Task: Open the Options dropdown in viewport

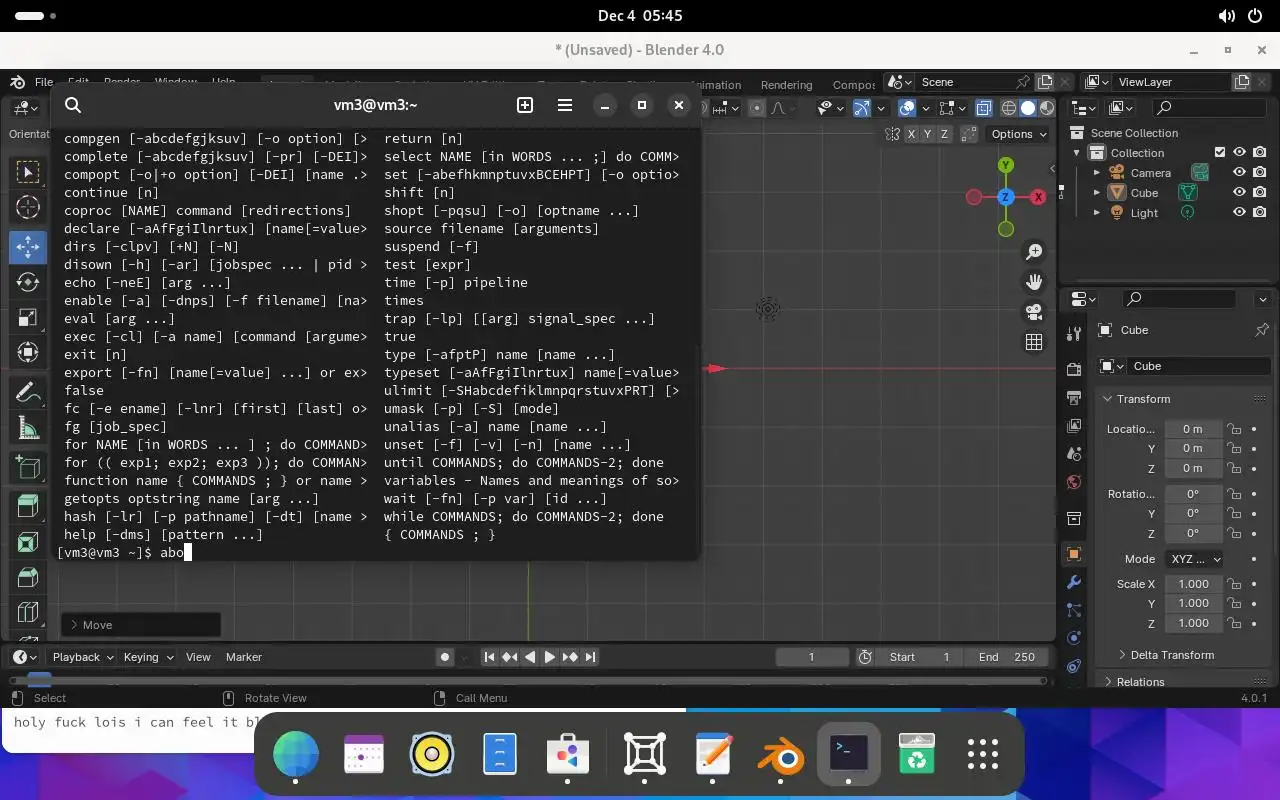Action: [1019, 134]
